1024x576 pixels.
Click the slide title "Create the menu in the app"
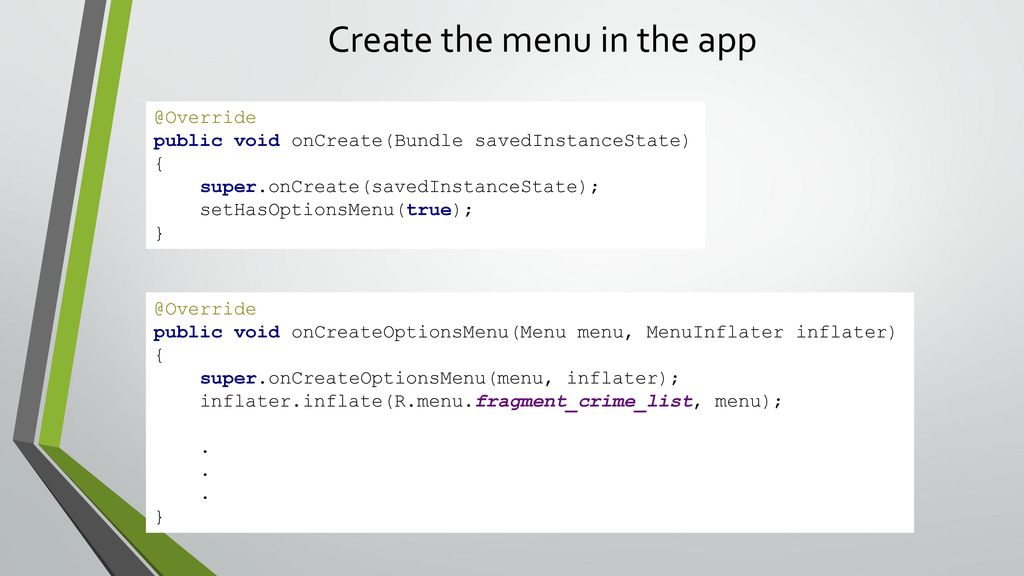[542, 40]
